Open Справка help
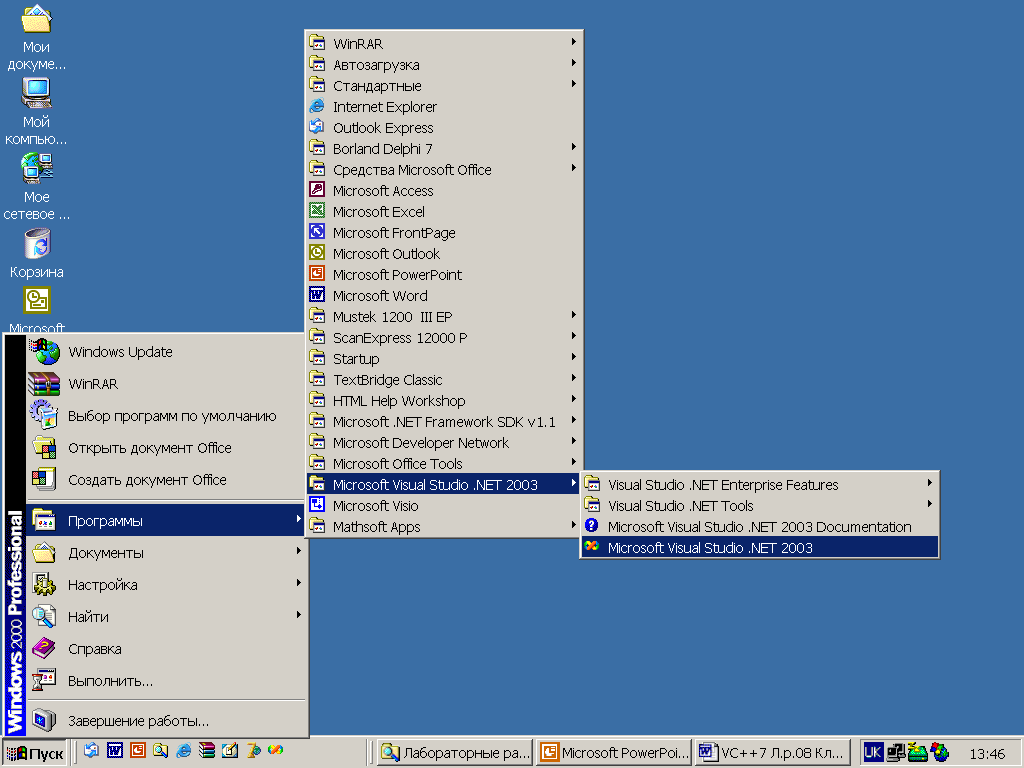The width and height of the screenshot is (1024, 768). point(166,648)
